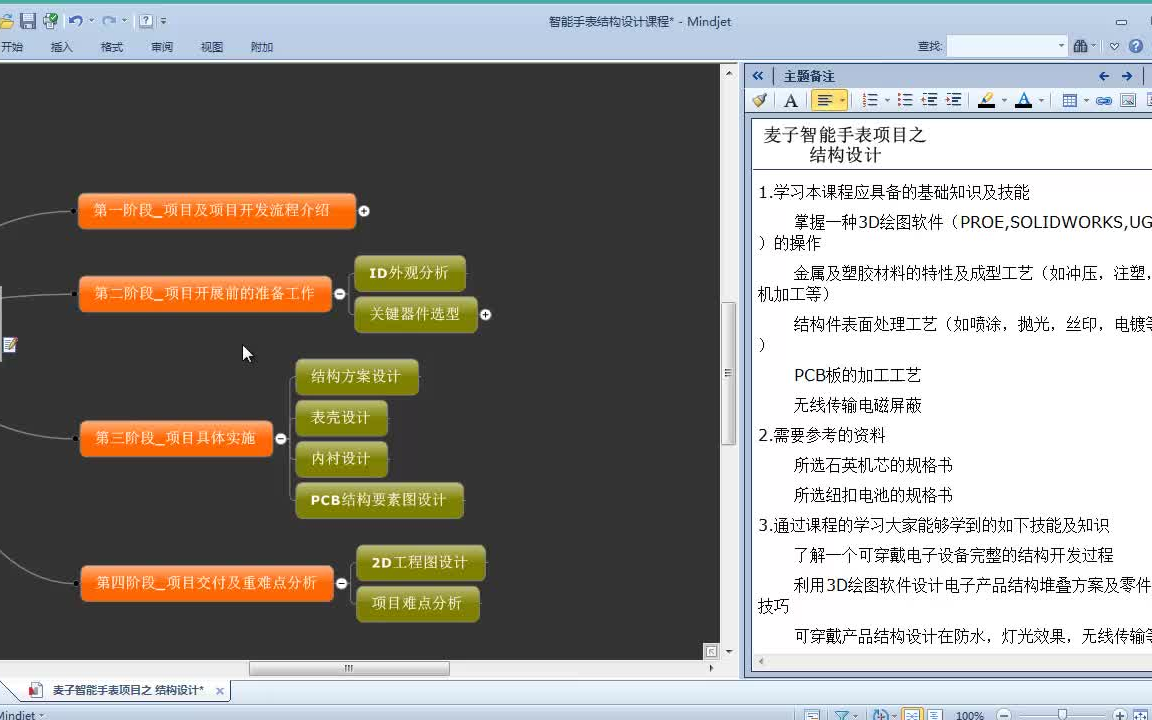Save the mind map document
The width and height of the screenshot is (1152, 720).
coord(28,20)
